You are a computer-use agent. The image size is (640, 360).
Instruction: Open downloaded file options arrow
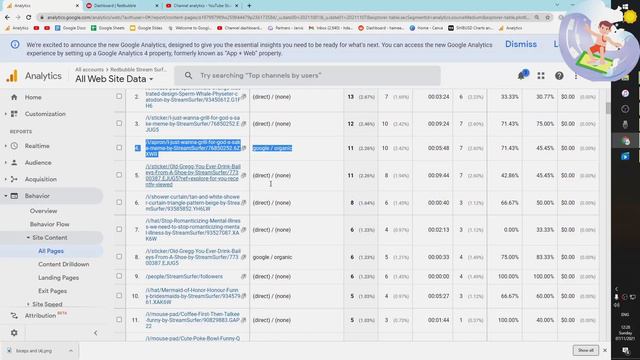point(71,351)
